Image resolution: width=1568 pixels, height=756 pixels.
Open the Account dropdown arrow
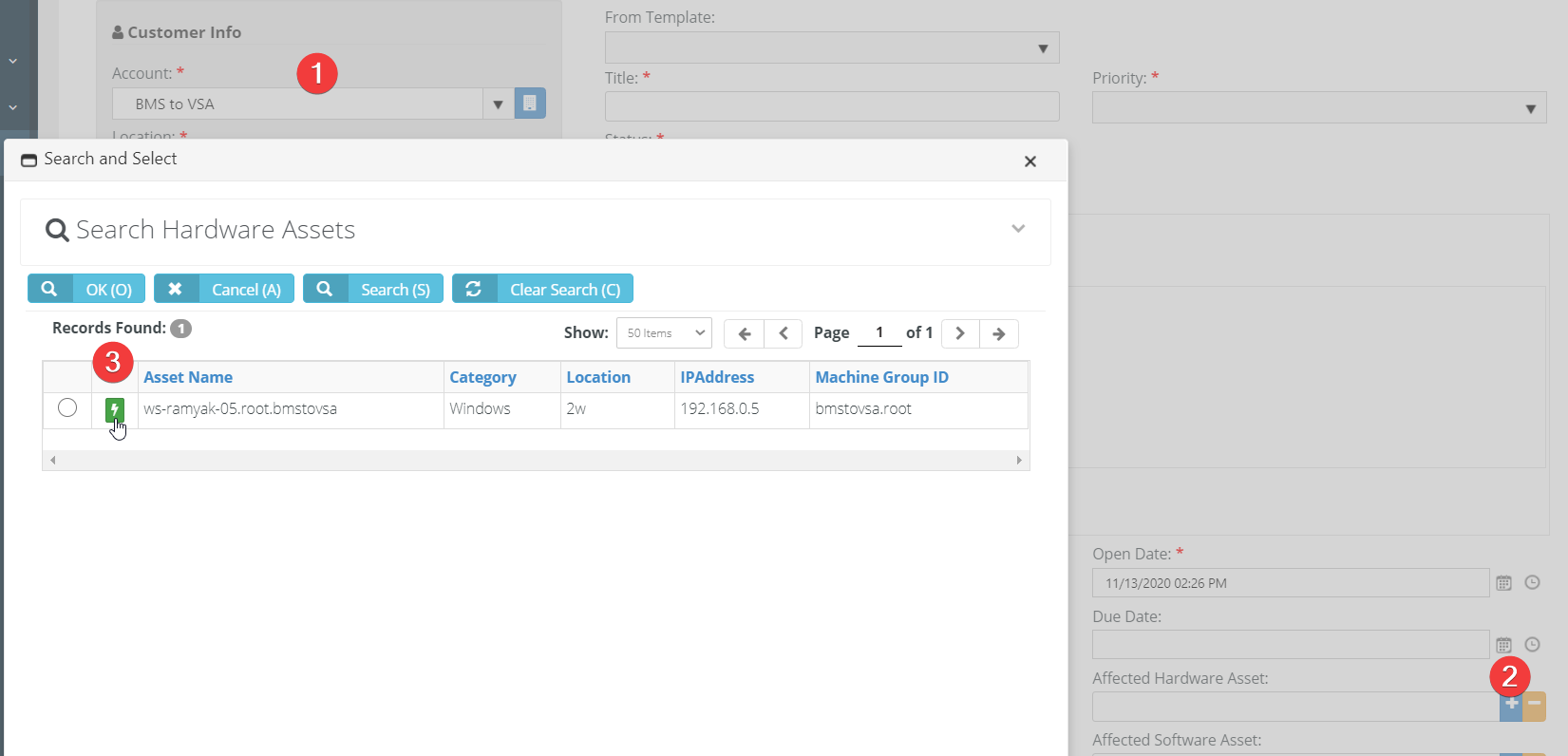click(x=498, y=104)
